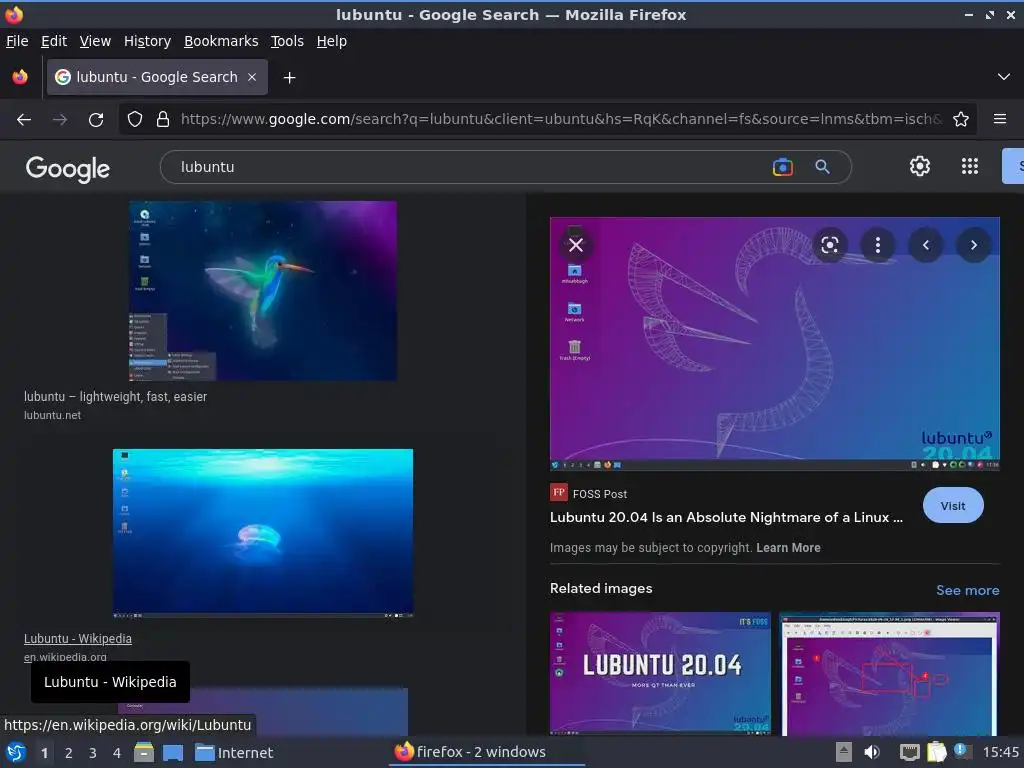Open Lubuntu - Wikipedia result link
Screen dimensions: 1024x768
(x=78, y=639)
